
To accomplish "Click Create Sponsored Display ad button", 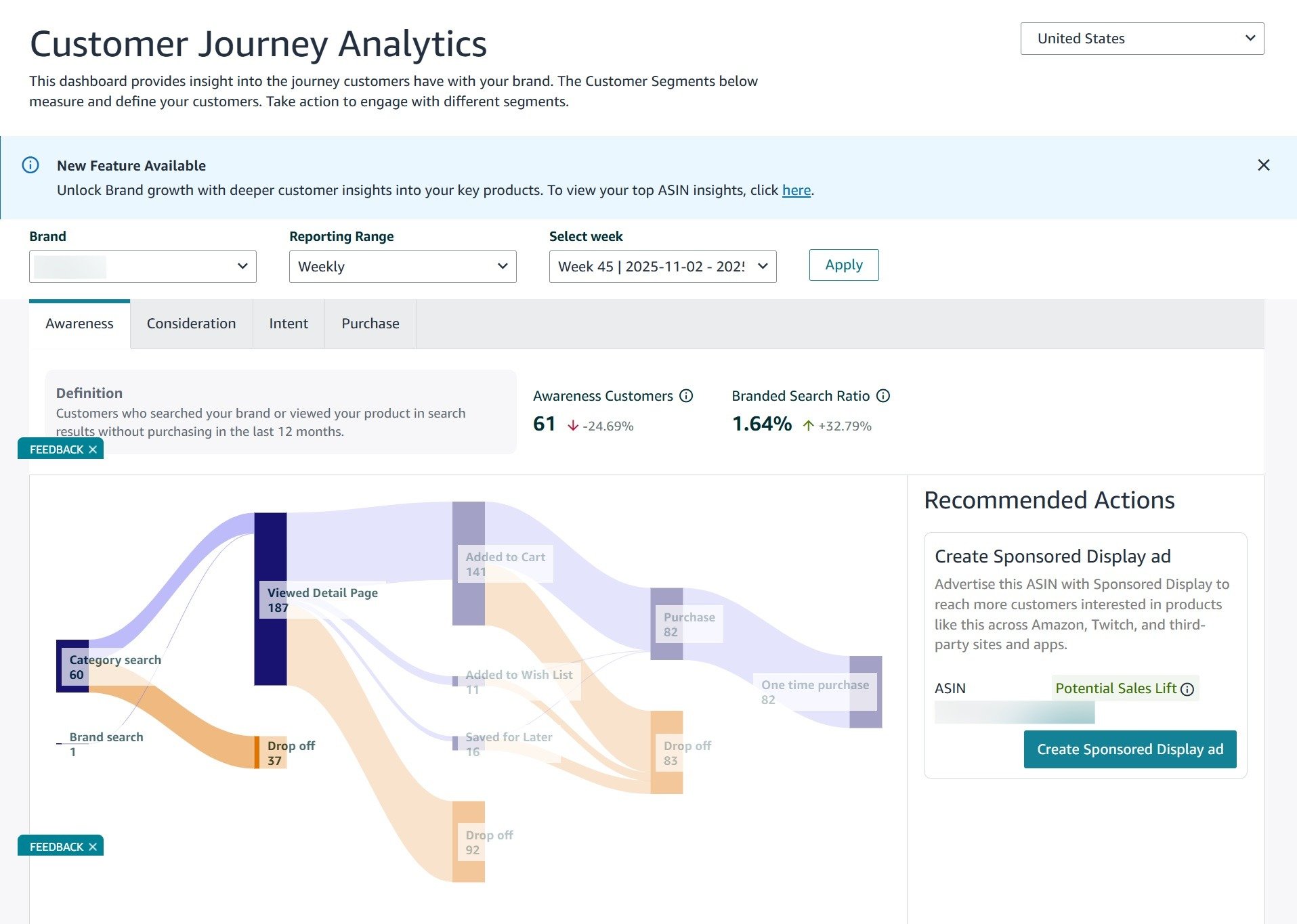I will [1130, 749].
